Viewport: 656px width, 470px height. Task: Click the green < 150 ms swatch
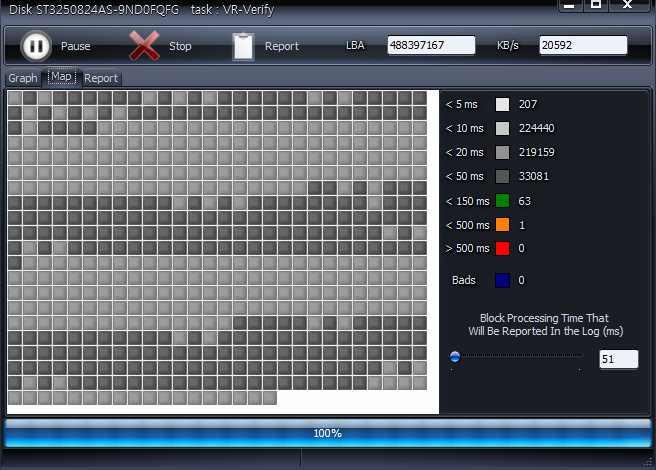pyautogui.click(x=503, y=201)
